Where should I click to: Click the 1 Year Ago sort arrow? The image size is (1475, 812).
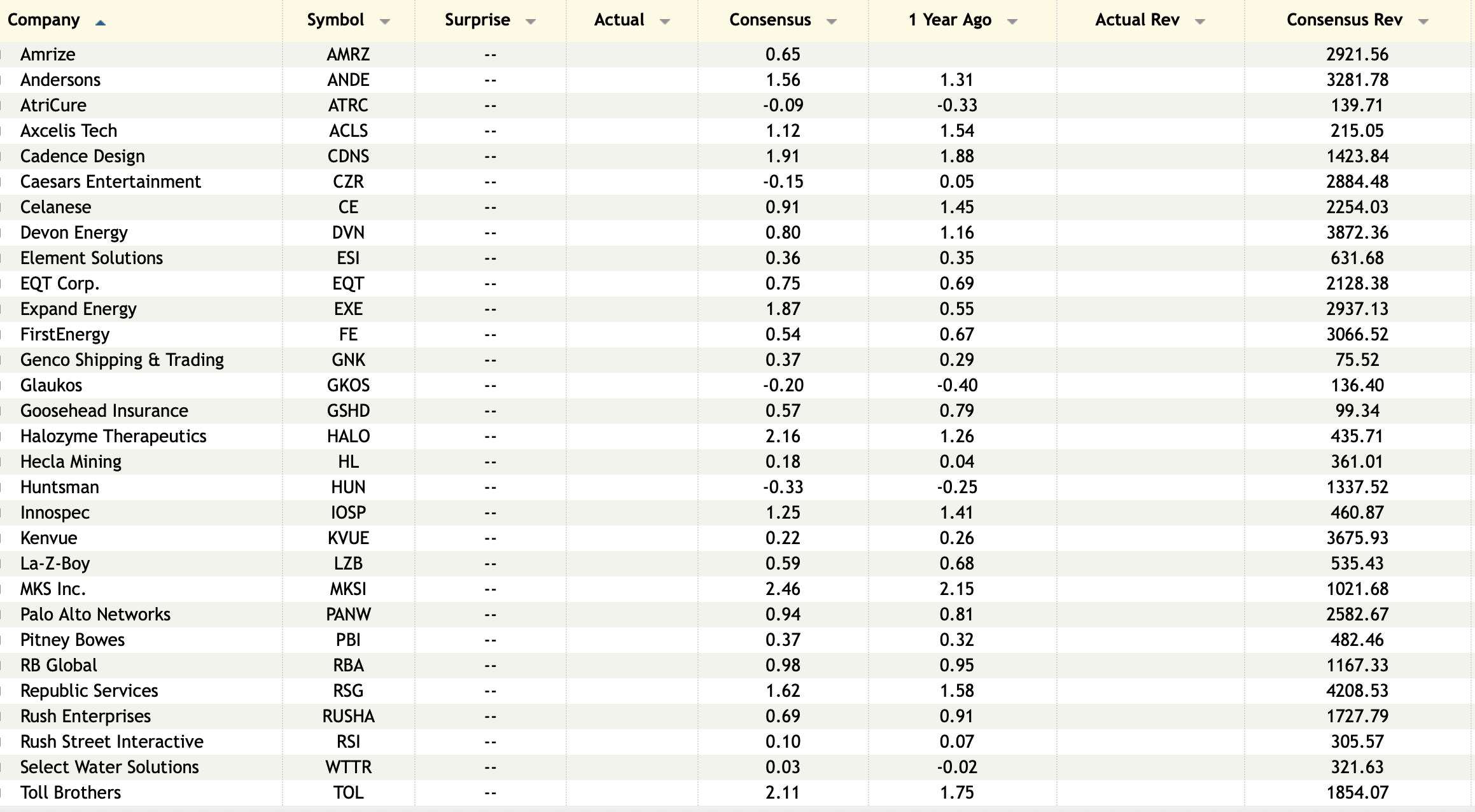pos(1012,22)
